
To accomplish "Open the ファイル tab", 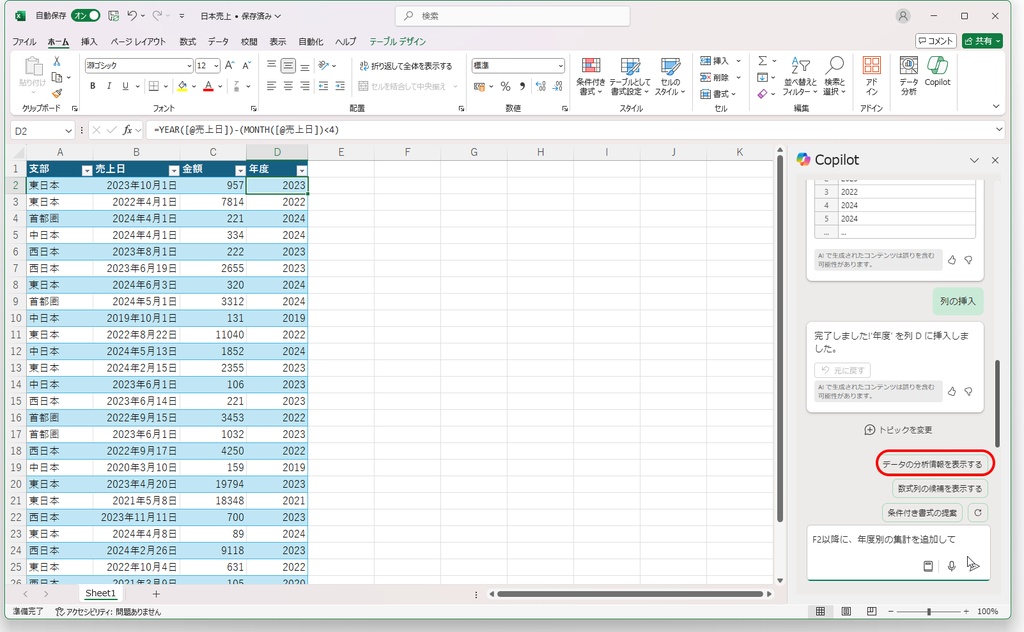I will point(24,41).
